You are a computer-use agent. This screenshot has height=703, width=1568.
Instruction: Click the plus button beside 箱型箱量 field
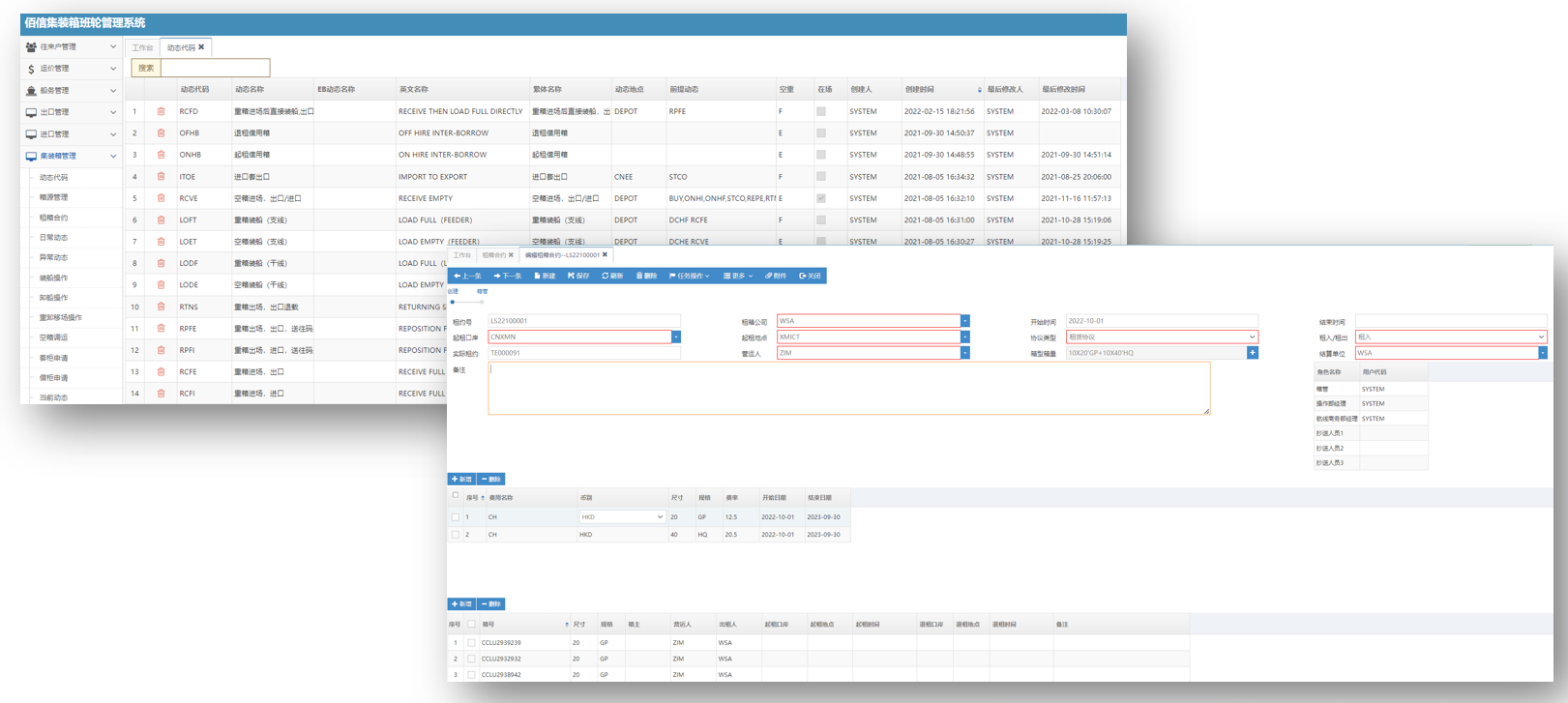pyautogui.click(x=1253, y=353)
